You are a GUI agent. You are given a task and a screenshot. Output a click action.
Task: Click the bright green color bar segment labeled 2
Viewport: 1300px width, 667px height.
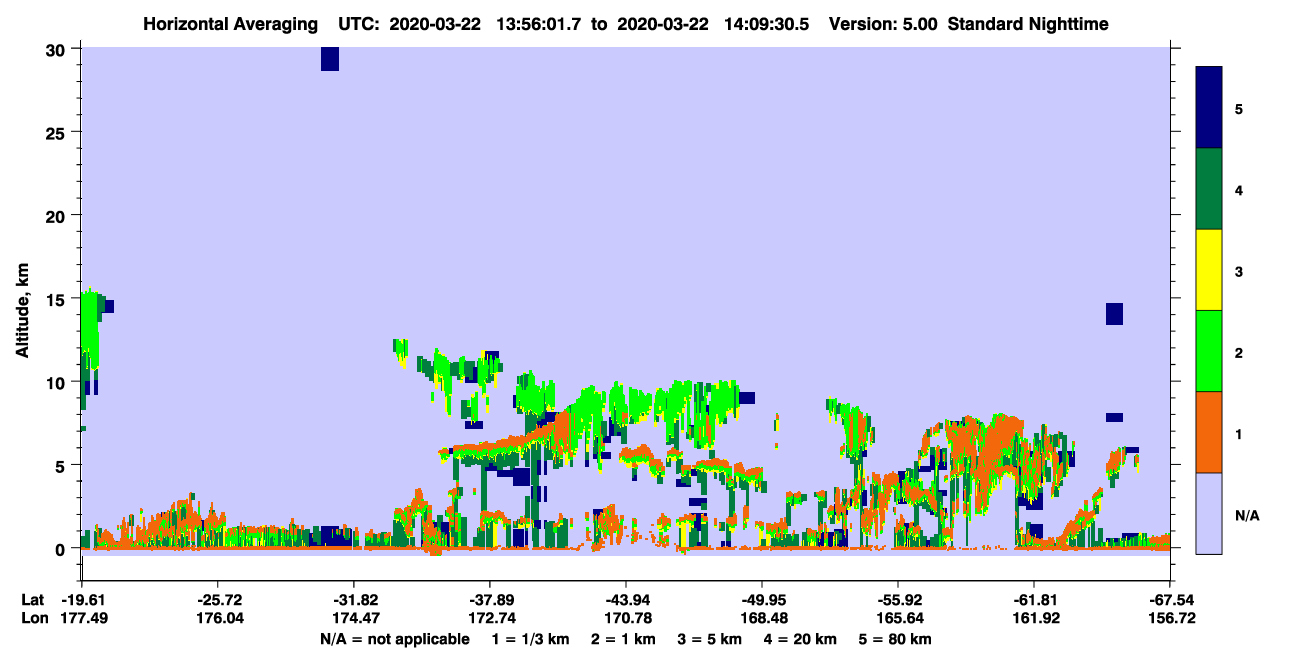[x=1209, y=351]
